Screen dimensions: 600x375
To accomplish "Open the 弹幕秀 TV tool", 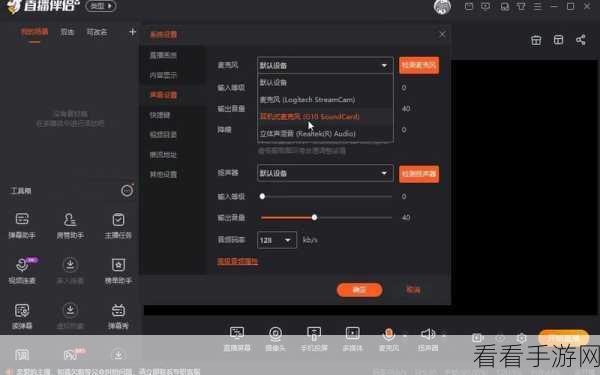I will point(118,316).
